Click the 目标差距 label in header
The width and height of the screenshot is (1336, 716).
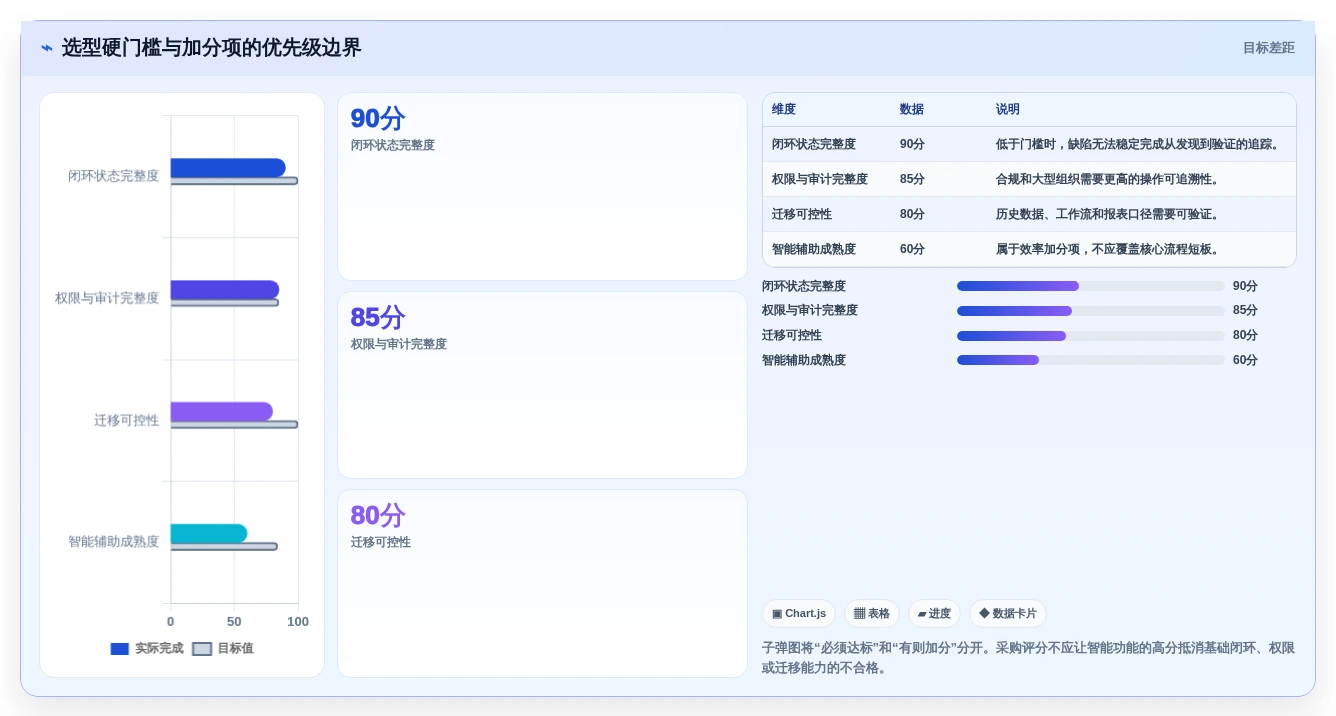coord(1268,48)
